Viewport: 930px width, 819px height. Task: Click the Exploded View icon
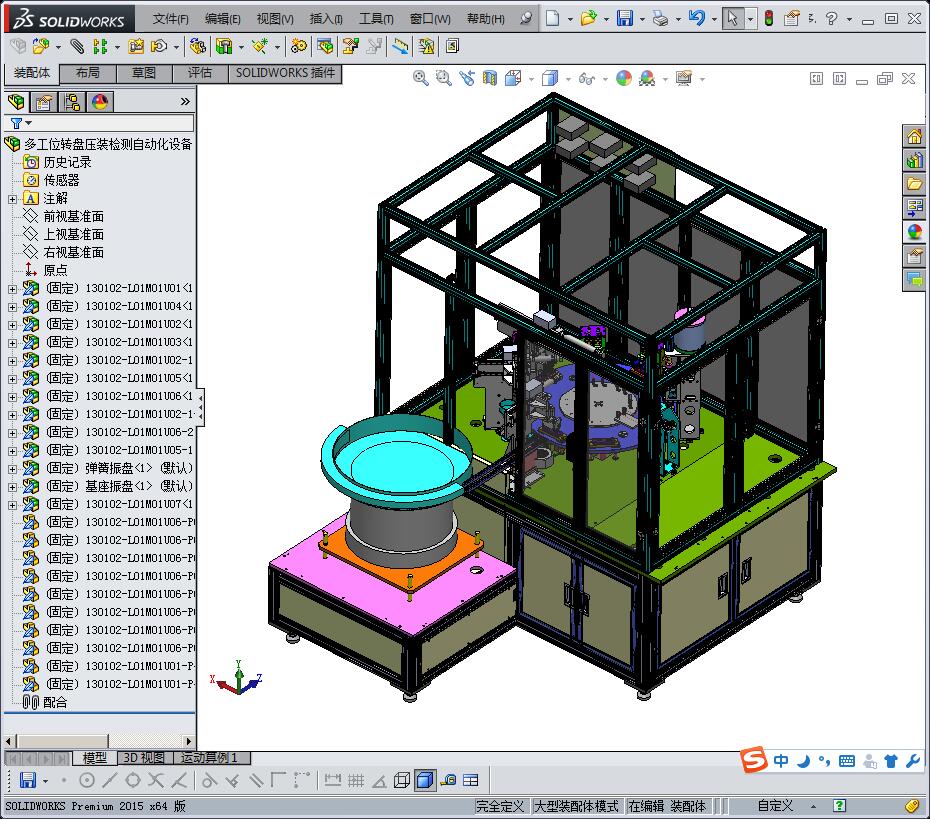coord(351,46)
